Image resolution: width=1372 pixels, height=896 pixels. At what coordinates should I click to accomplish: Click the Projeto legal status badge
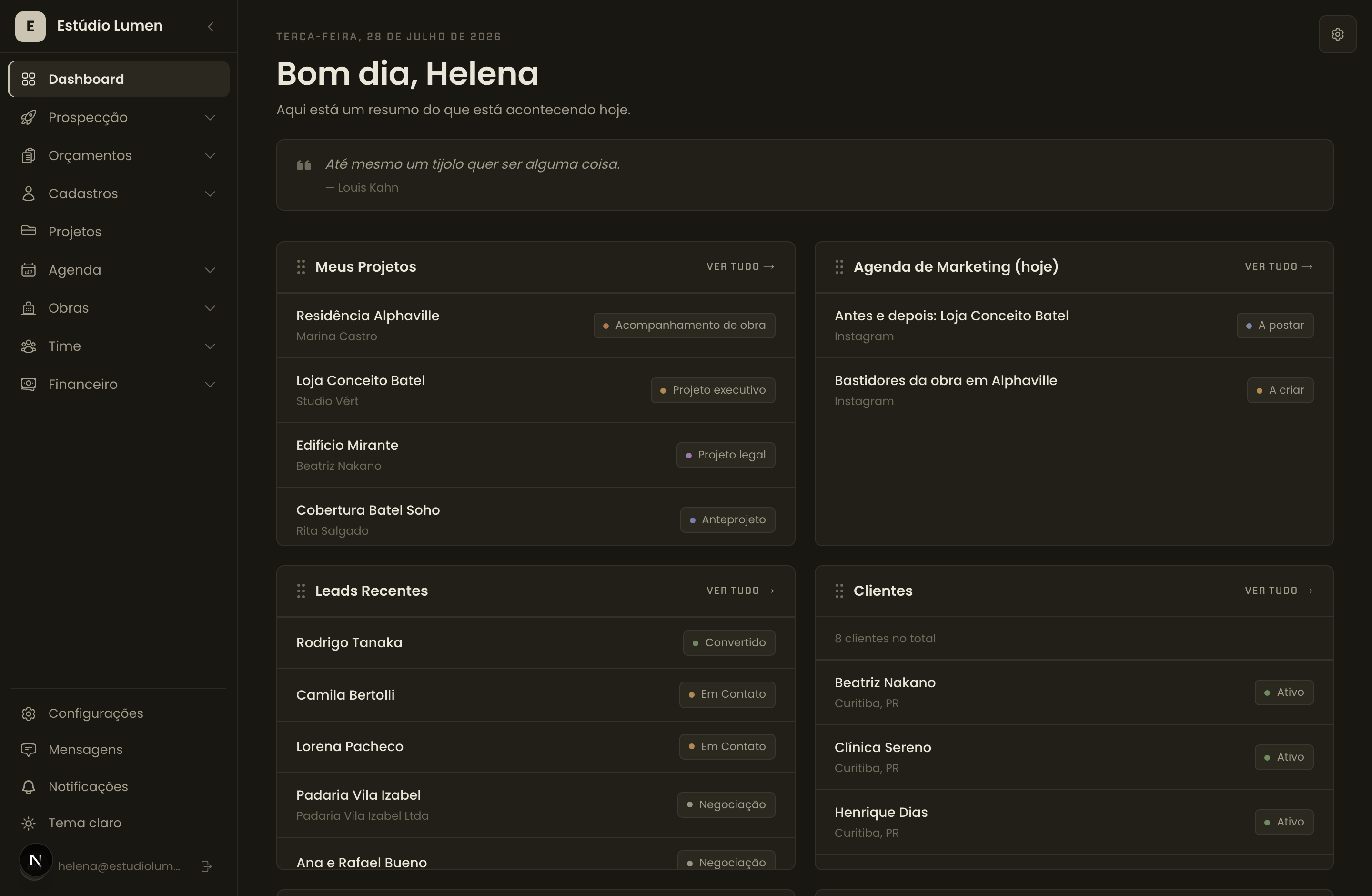point(726,455)
